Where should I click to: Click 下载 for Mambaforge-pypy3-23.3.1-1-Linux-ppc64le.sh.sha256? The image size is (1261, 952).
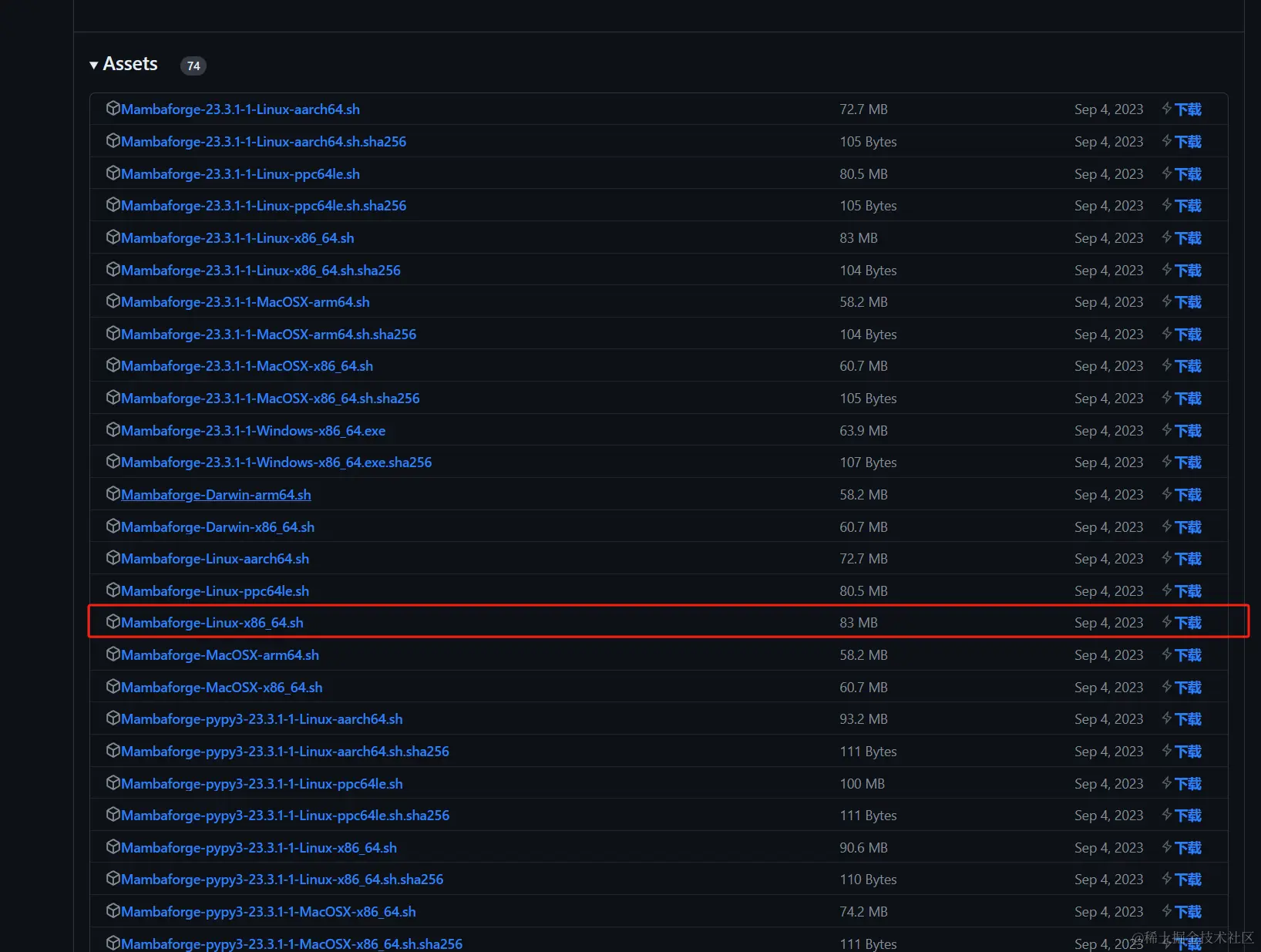[x=1188, y=816]
